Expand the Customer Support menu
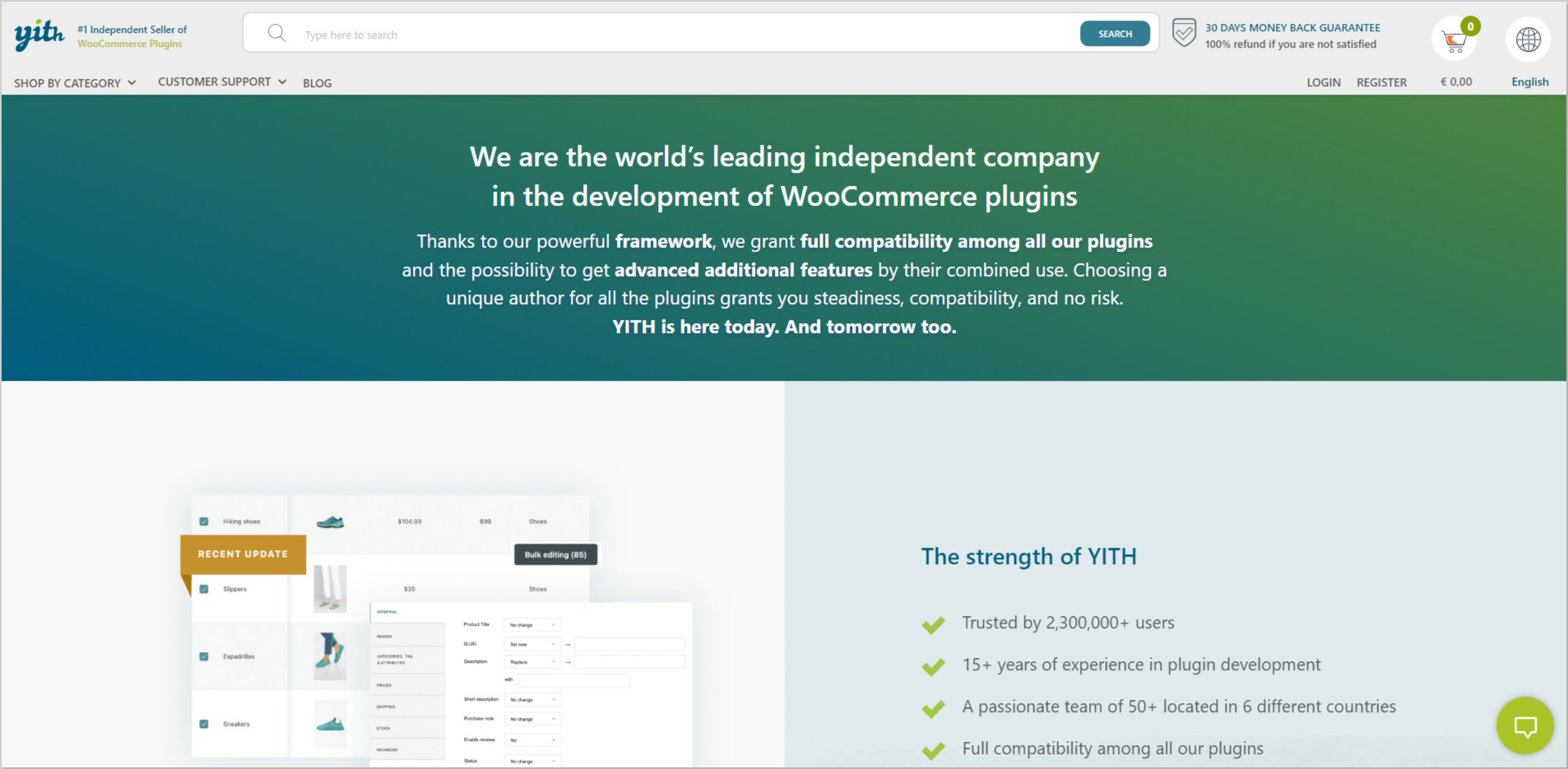Image resolution: width=1568 pixels, height=769 pixels. (222, 81)
